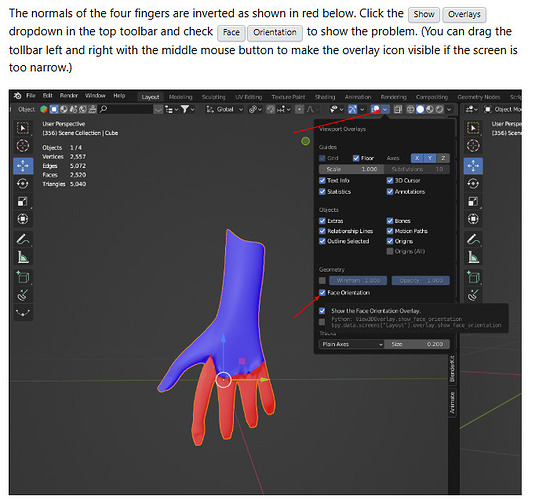Open the Plain Axes dropdown
Viewport: 539px width, 500px height.
(x=351, y=345)
